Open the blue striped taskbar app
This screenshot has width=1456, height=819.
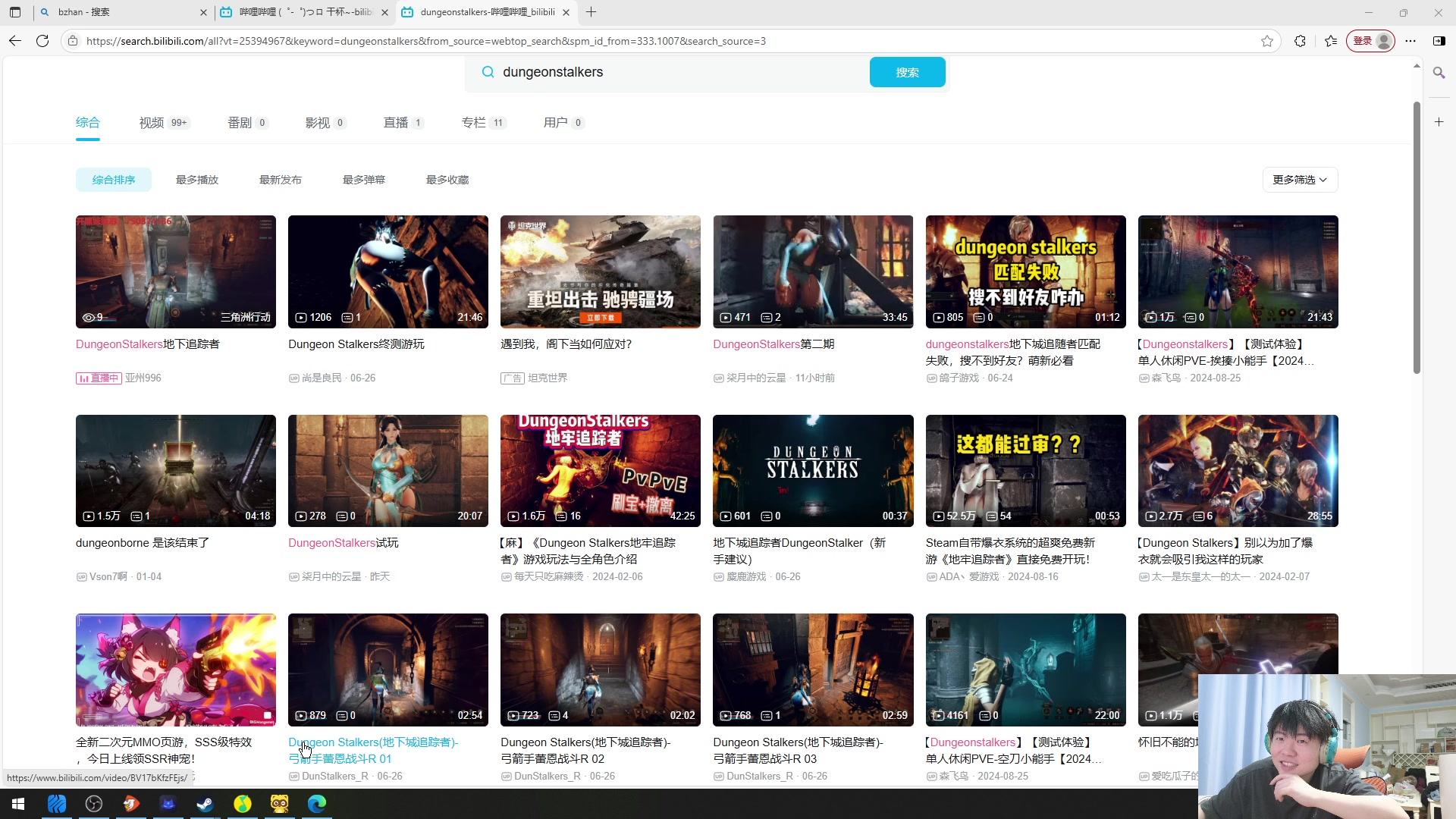coord(56,803)
